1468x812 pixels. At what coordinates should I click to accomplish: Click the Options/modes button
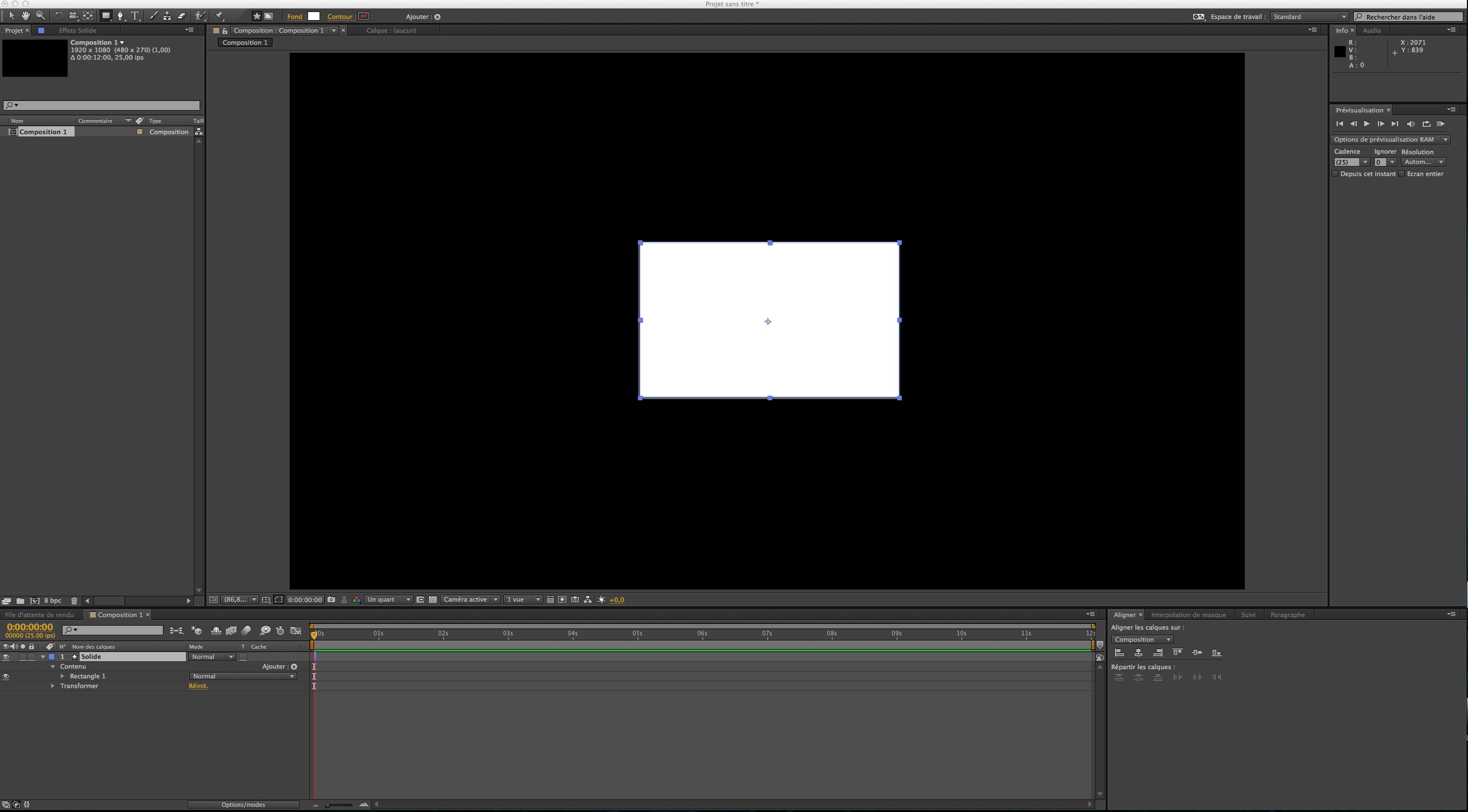[x=243, y=805]
